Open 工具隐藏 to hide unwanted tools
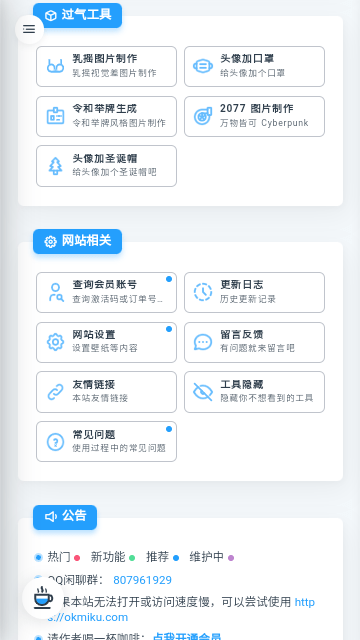This screenshot has width=360, height=640. tap(254, 392)
